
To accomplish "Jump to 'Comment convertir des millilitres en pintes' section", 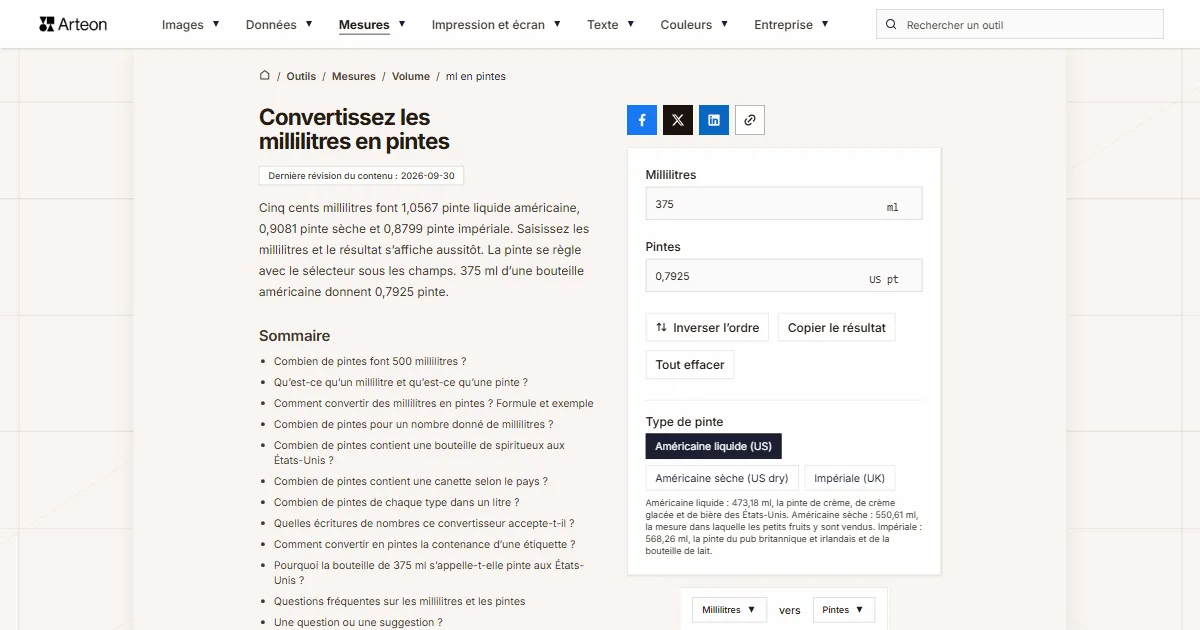I will pos(434,403).
